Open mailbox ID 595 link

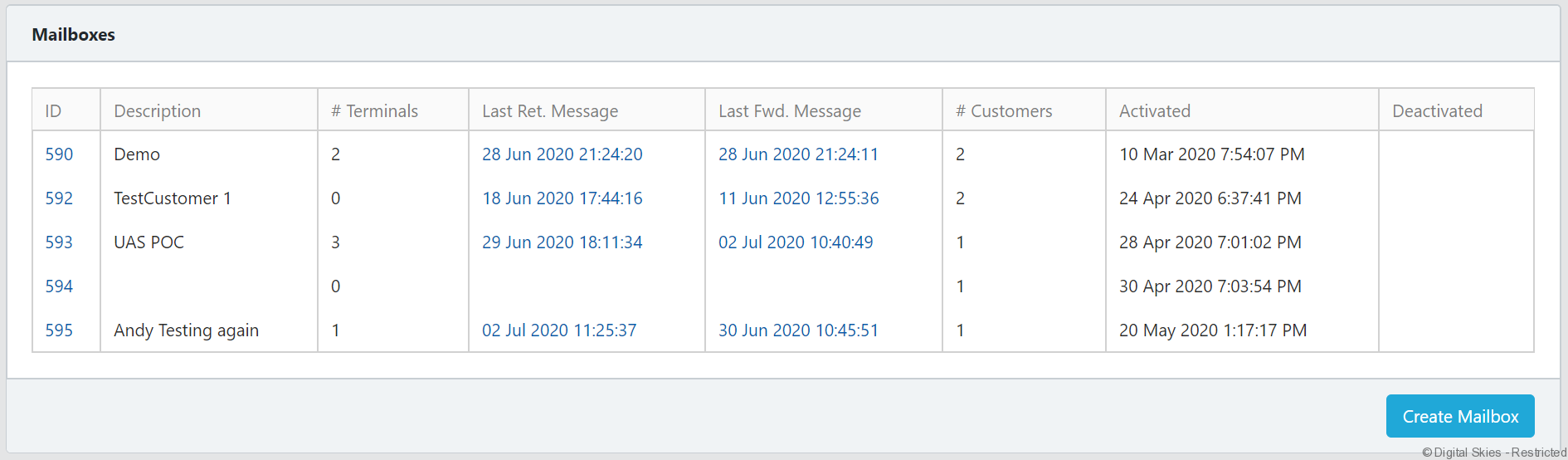59,330
